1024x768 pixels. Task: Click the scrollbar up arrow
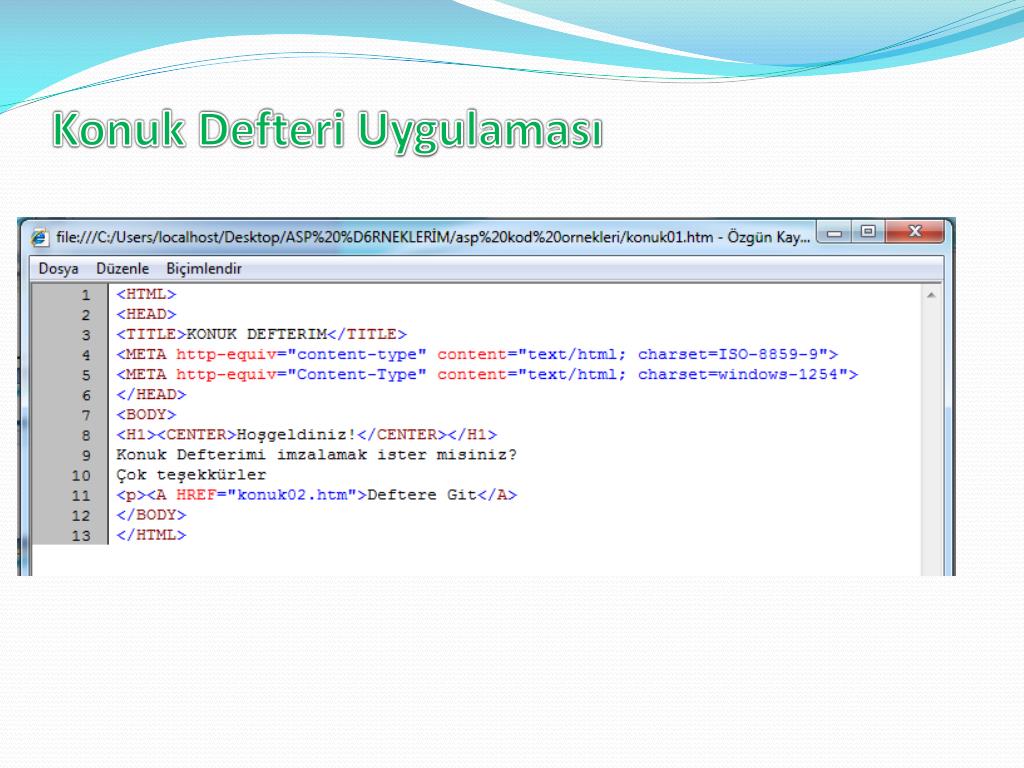coord(931,296)
